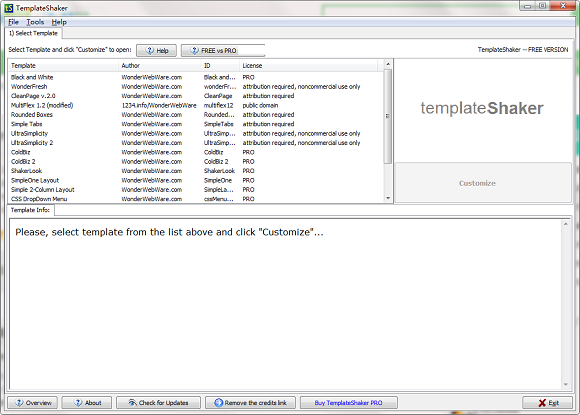Select the UltraSimplicity template row
This screenshot has height=415, width=580.
pos(196,134)
